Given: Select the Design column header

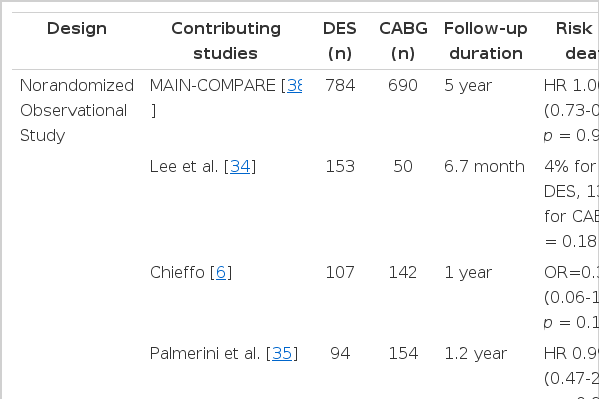Looking at the screenshot, I should 77,29.
